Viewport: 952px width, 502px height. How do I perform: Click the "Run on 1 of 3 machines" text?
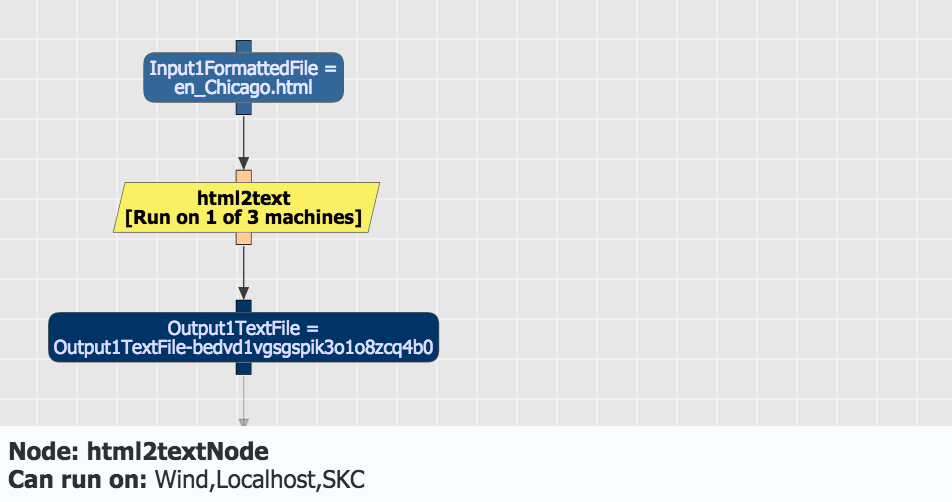tap(243, 217)
